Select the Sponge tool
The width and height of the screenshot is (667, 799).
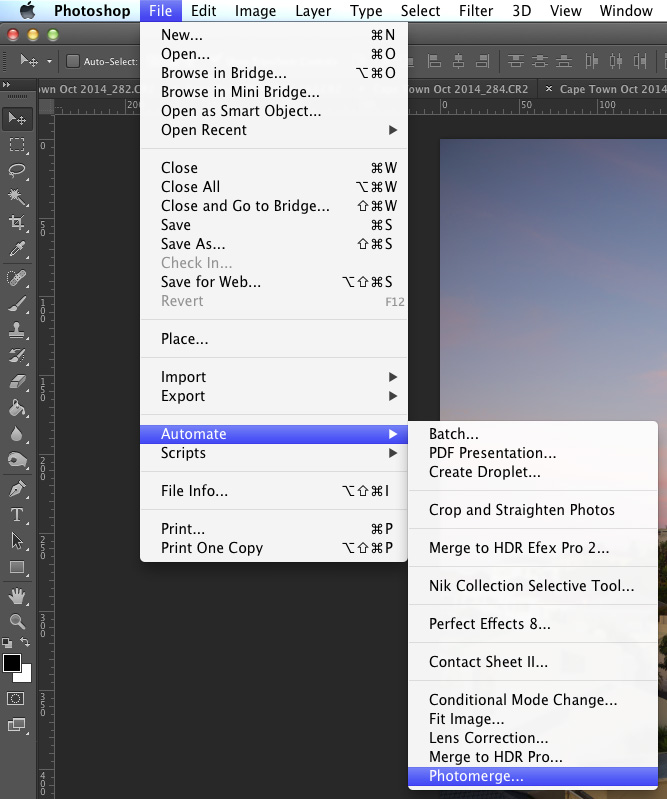tap(17, 460)
